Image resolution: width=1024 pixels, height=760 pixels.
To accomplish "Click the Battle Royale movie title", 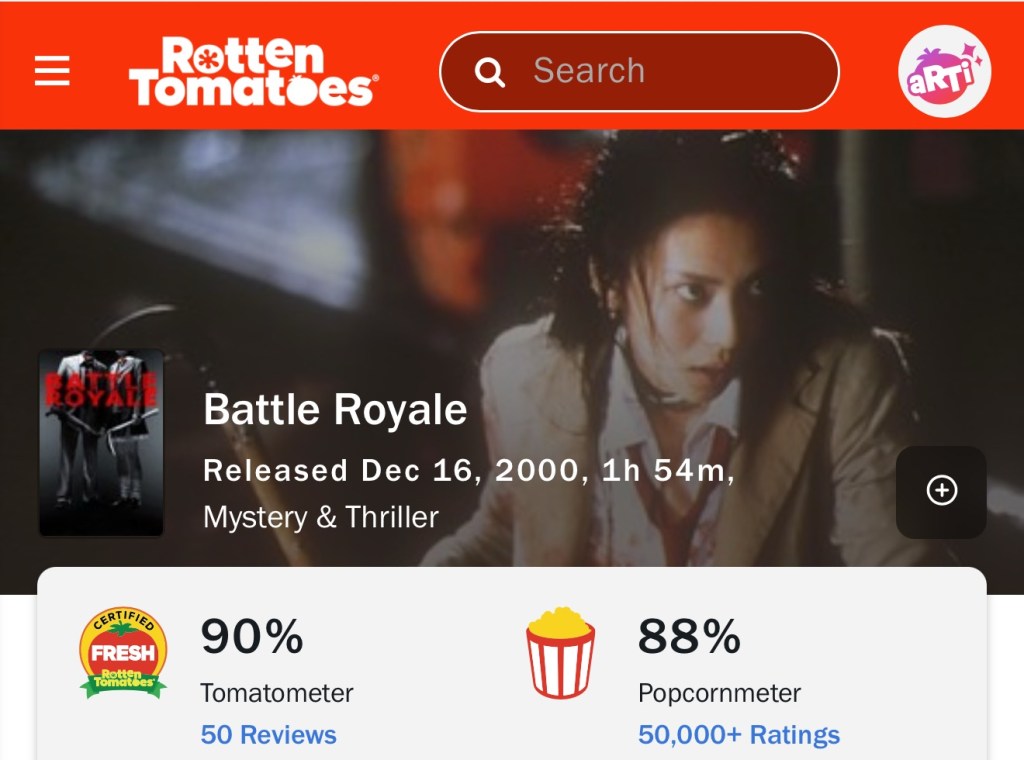I will [335, 410].
